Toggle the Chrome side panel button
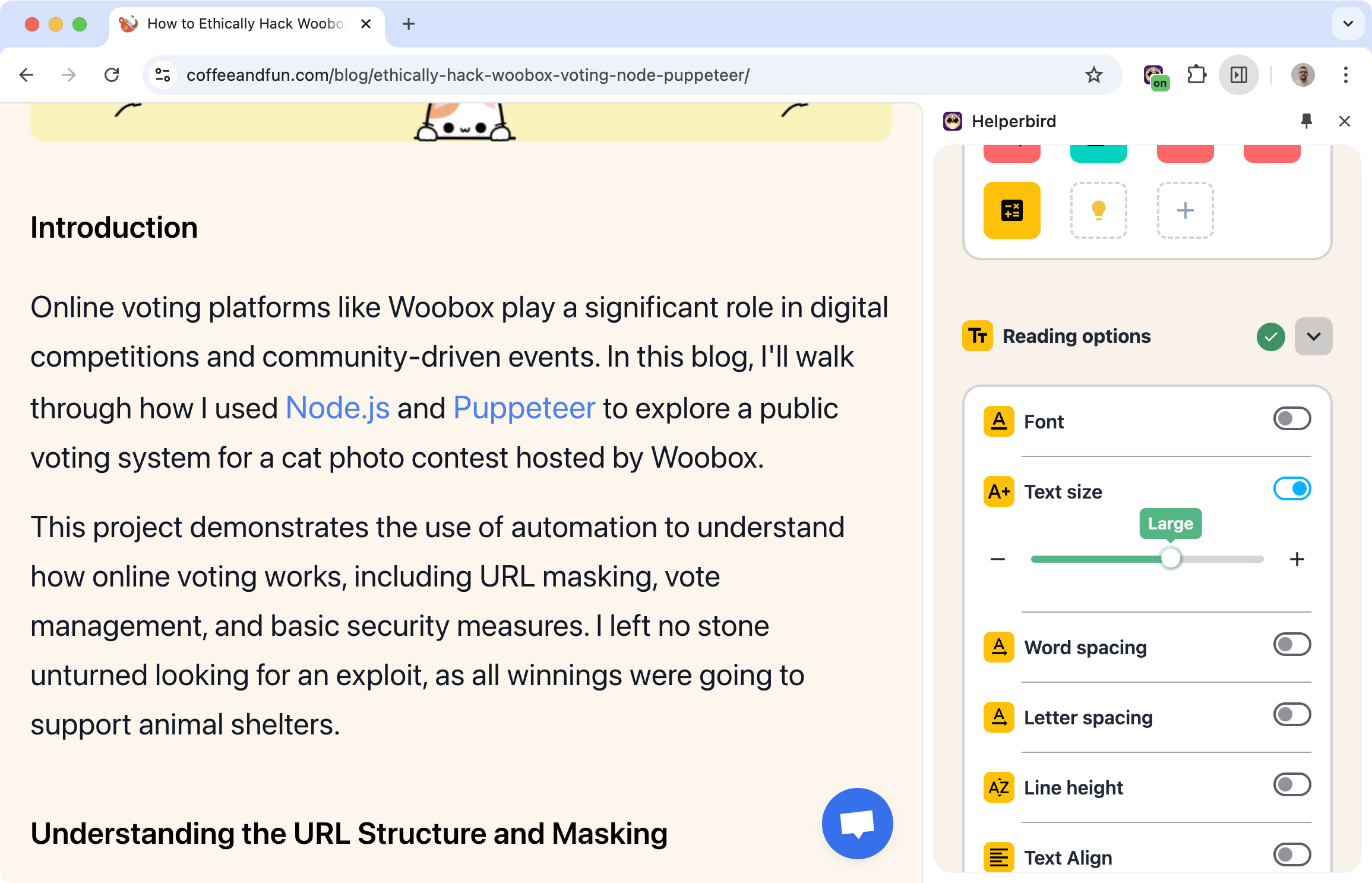Screen dimensions: 1372x883 1239,75
